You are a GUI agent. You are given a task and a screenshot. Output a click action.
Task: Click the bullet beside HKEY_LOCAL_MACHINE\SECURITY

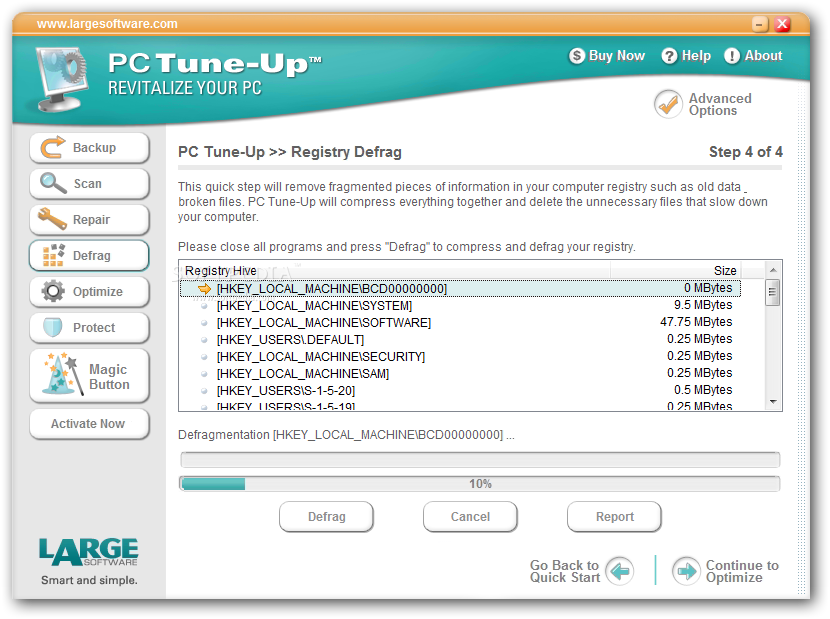[x=204, y=356]
